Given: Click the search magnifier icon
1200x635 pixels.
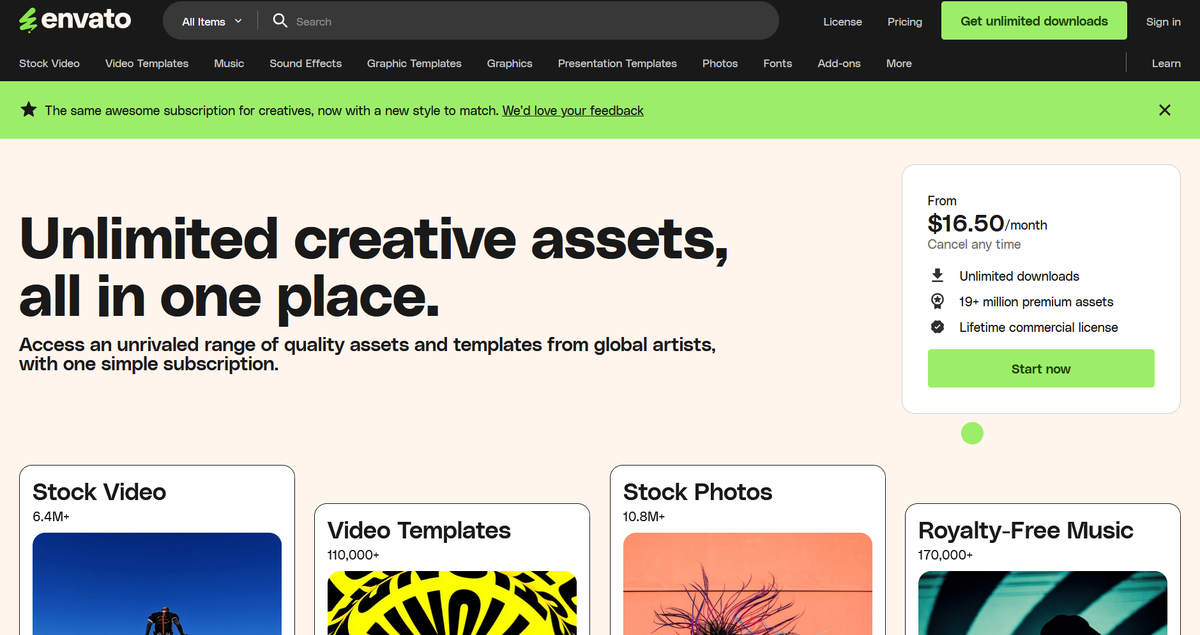Looking at the screenshot, I should [280, 21].
